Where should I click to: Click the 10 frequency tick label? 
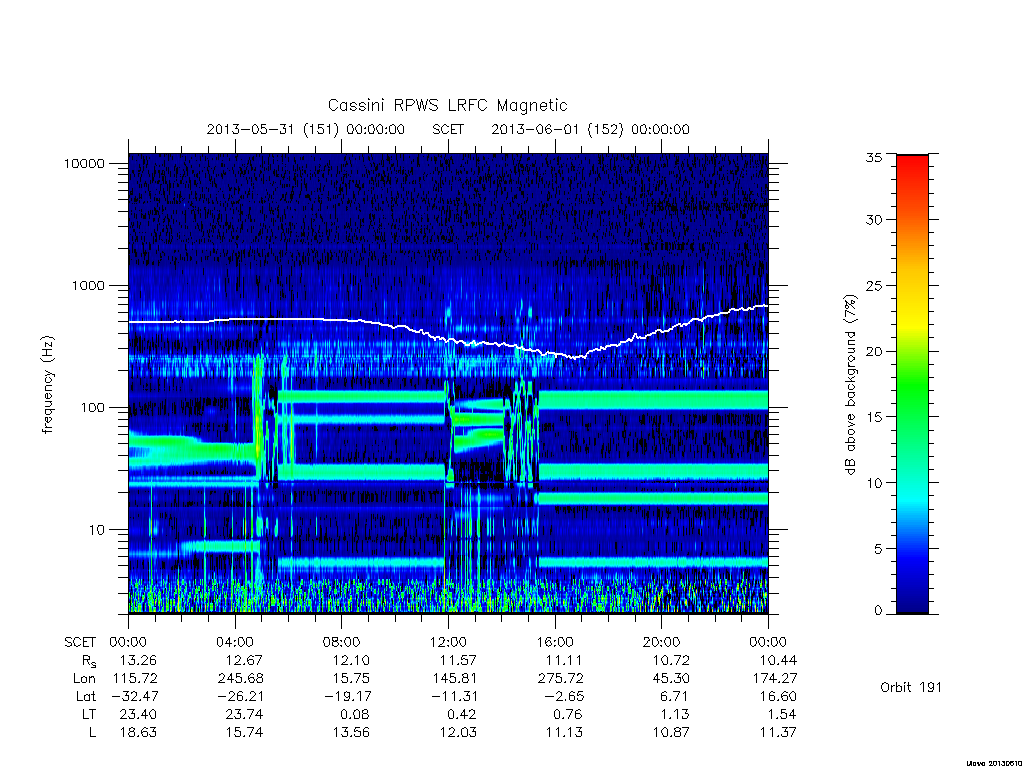pos(97,530)
